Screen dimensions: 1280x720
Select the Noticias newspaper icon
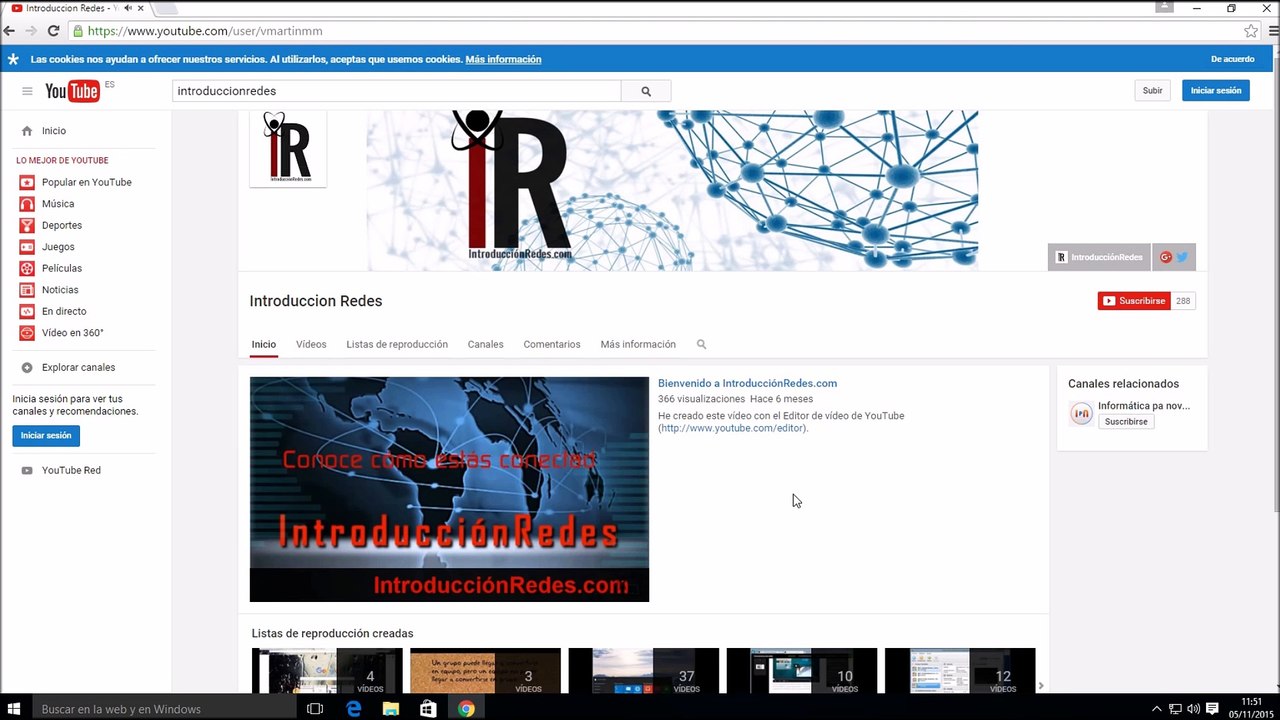tap(27, 290)
